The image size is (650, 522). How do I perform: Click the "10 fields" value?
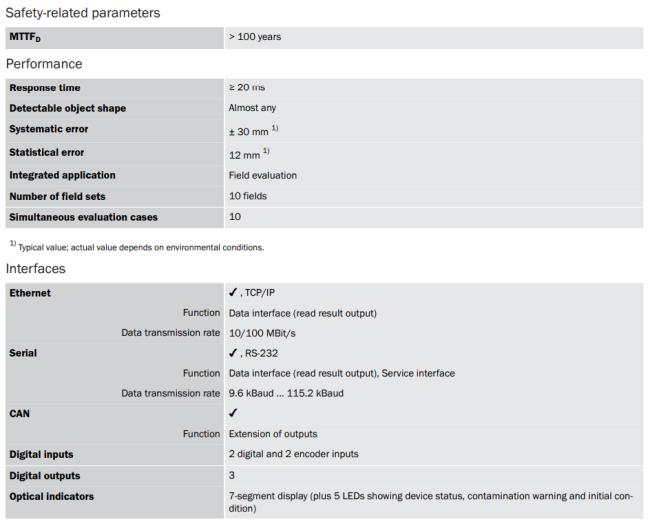(x=249, y=196)
